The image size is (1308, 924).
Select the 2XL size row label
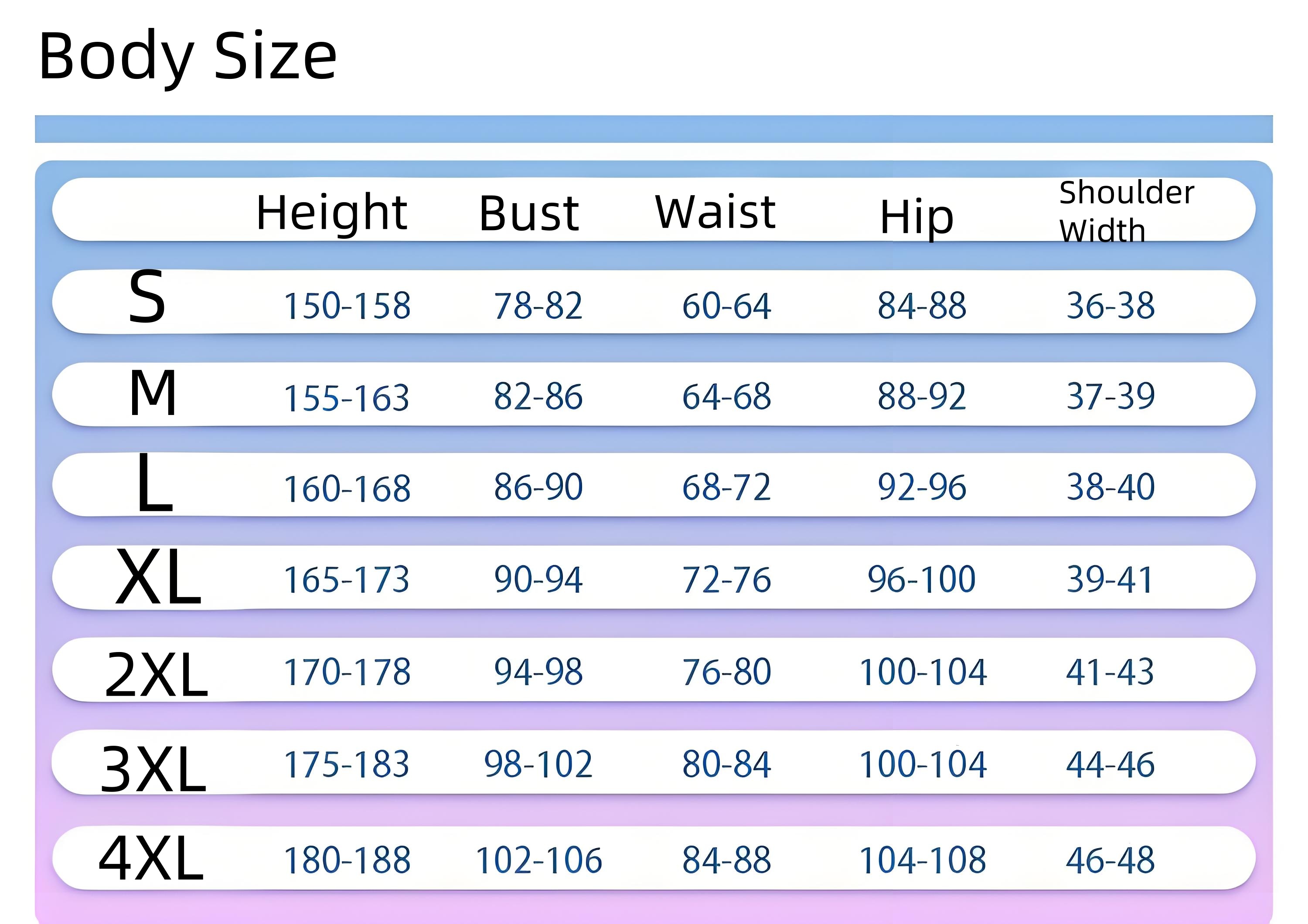coord(156,675)
